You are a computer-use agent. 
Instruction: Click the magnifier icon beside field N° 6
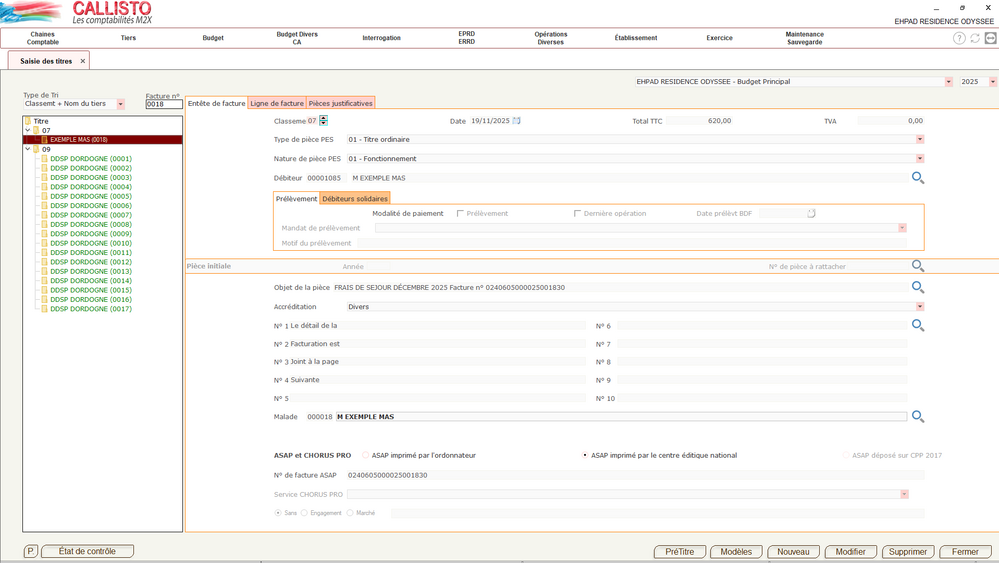pos(917,325)
